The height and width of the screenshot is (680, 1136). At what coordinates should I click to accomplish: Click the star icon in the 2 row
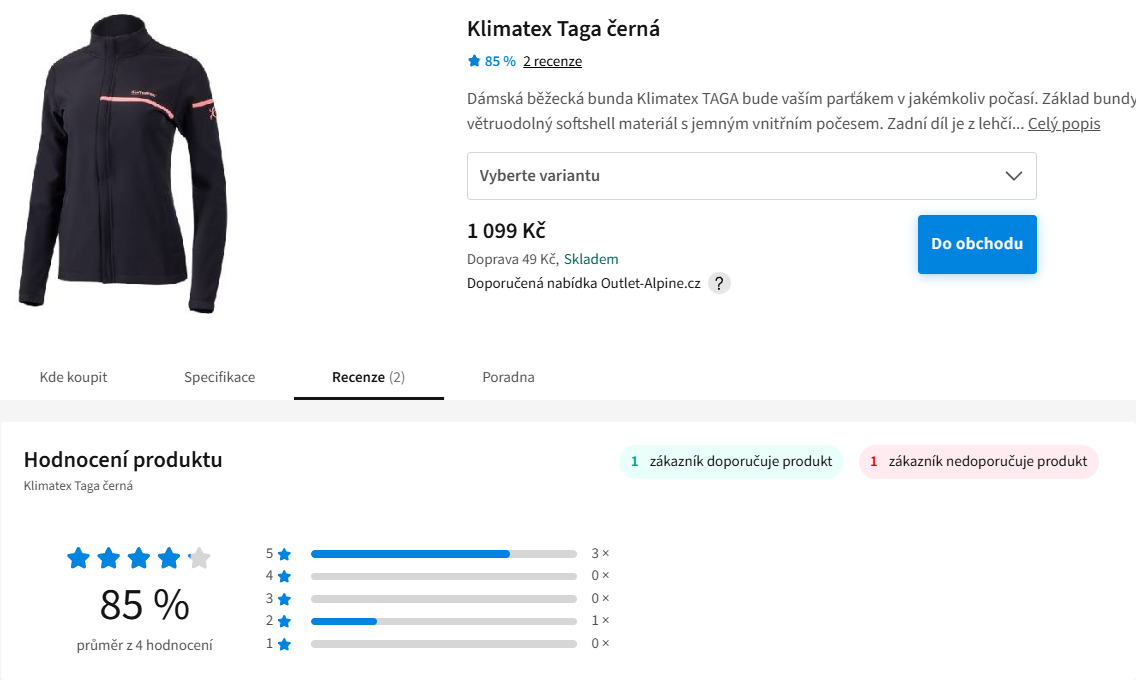(284, 621)
